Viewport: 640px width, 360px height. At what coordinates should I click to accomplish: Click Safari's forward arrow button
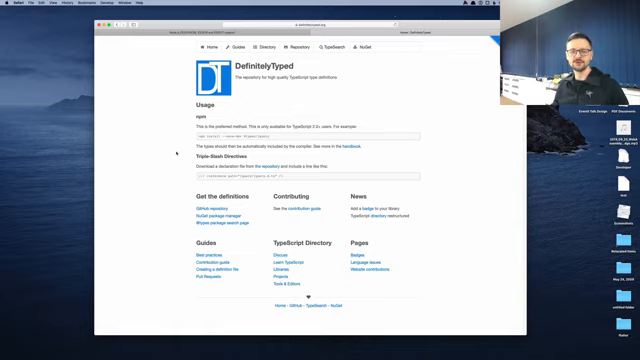pyautogui.click(x=124, y=25)
